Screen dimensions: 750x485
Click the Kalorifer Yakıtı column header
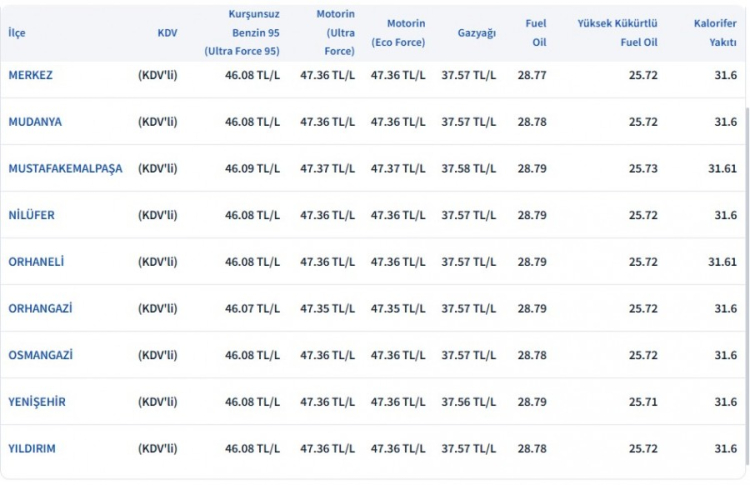click(715, 33)
